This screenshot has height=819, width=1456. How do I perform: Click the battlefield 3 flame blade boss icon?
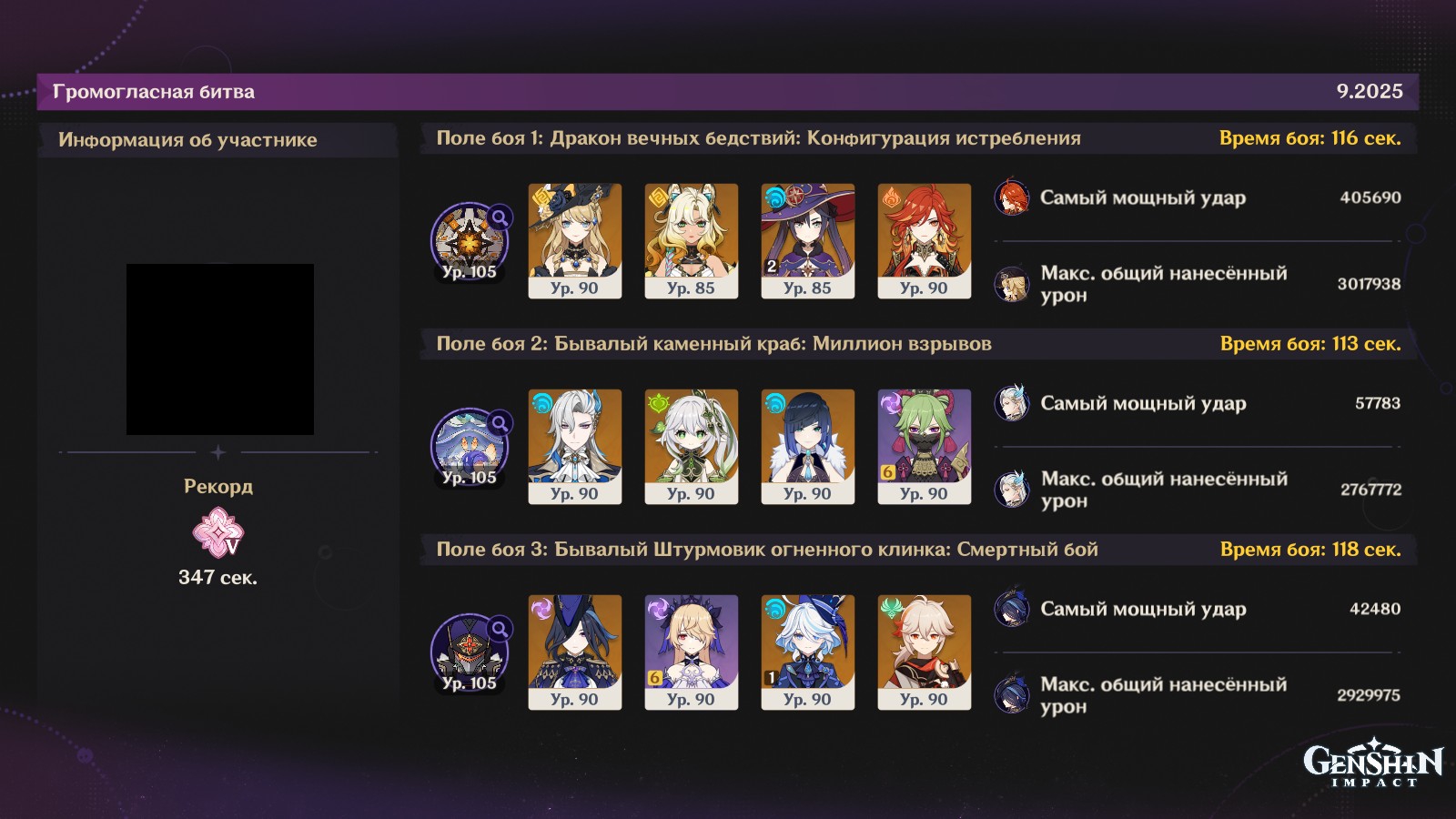coord(470,652)
